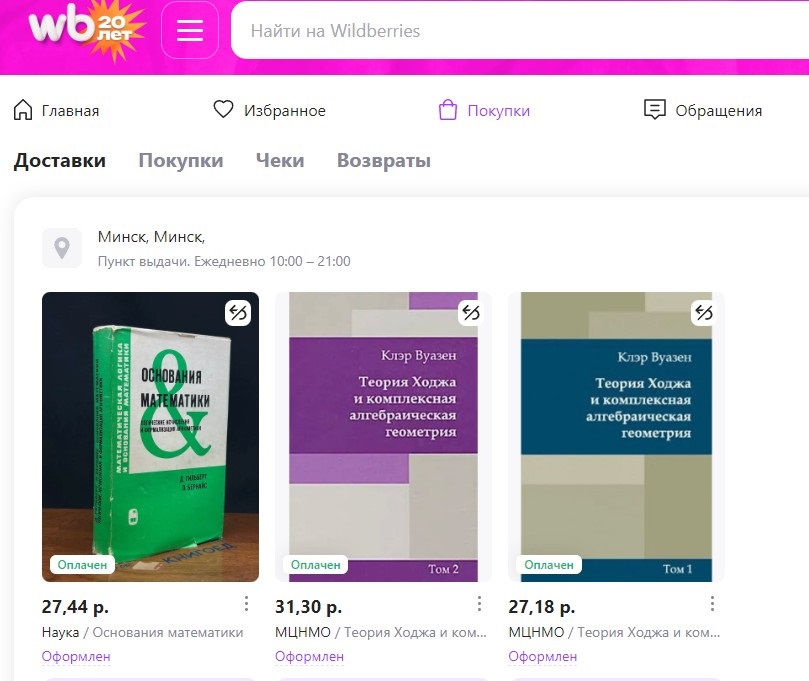Click the shopping bag icon for Покупки
Screen dimensions: 809x681
(x=448, y=110)
